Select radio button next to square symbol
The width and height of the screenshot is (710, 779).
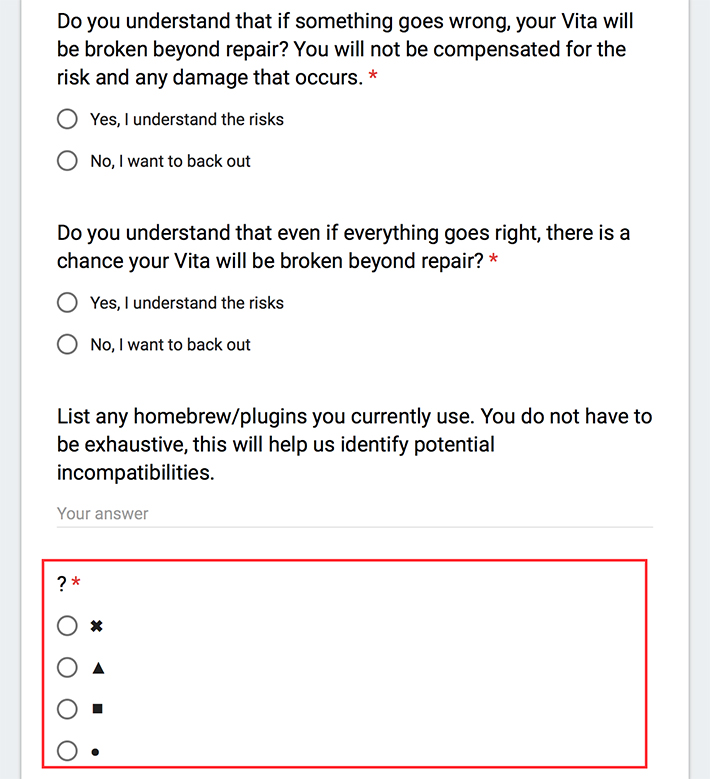pyautogui.click(x=67, y=709)
